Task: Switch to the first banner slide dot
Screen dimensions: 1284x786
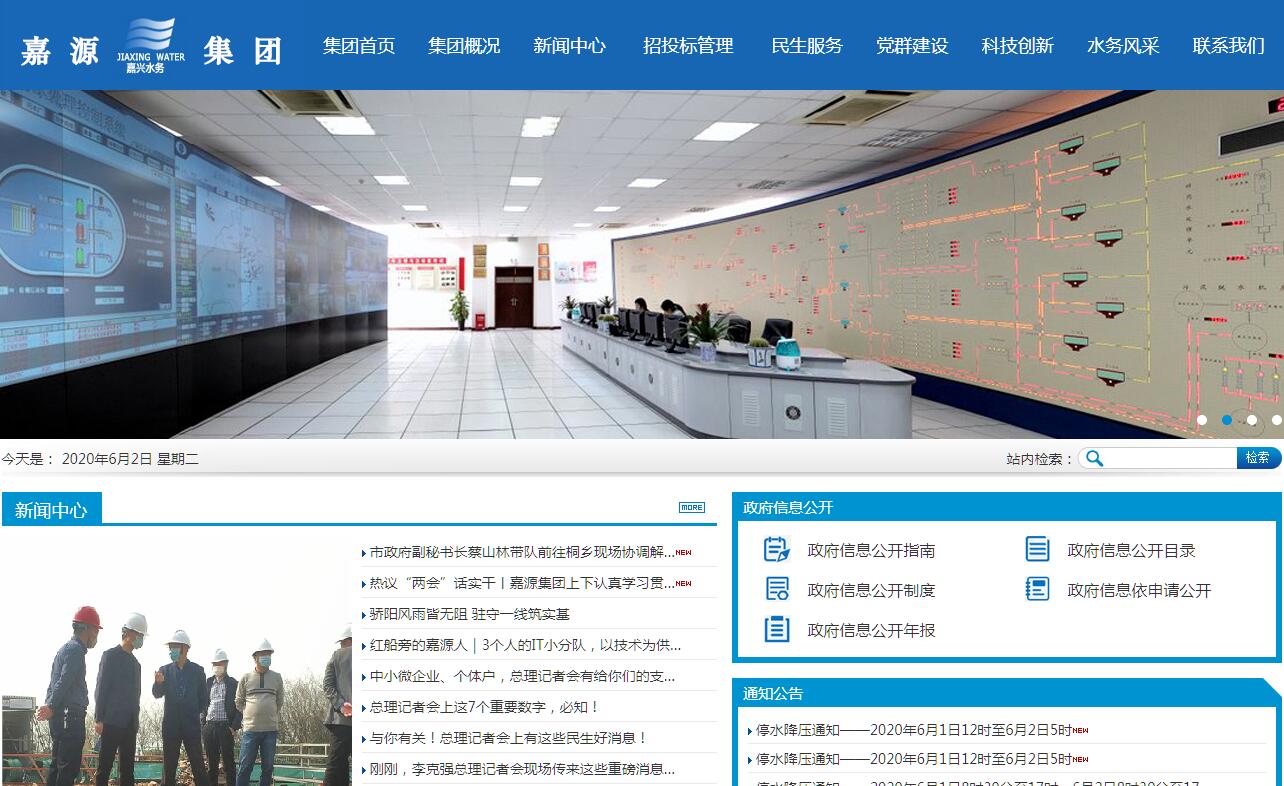Action: coord(1202,420)
